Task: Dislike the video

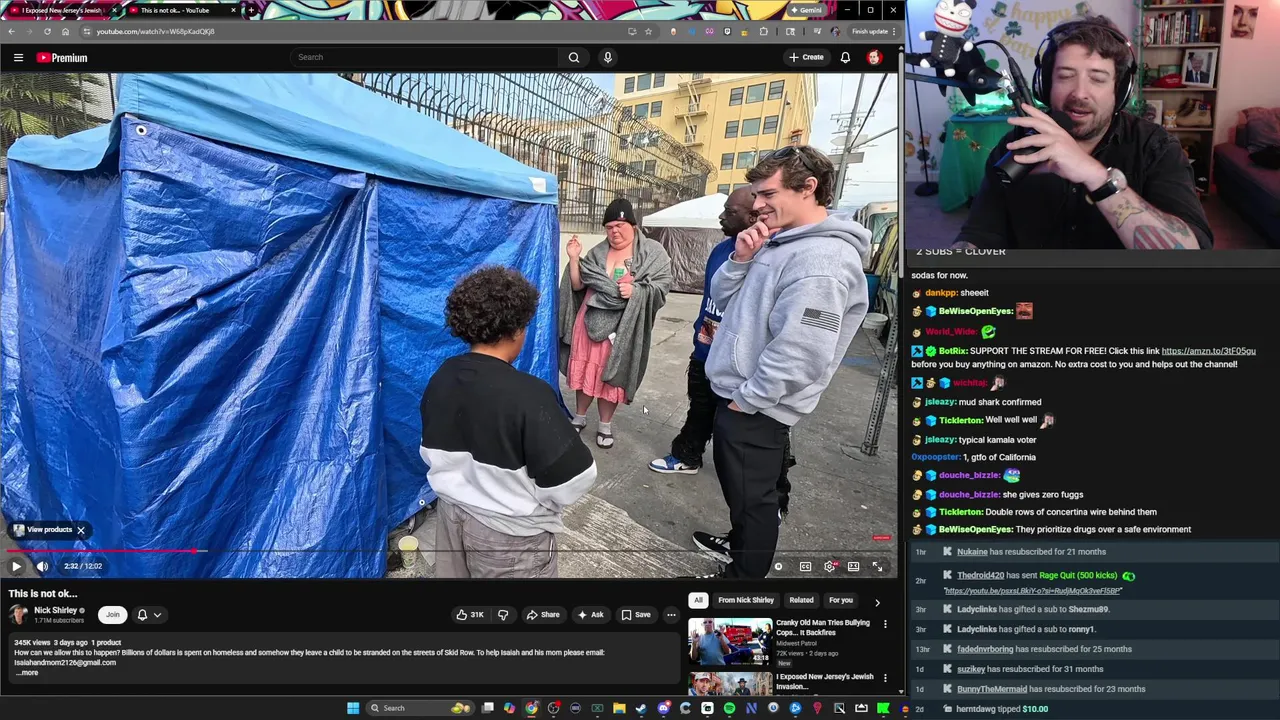Action: pyautogui.click(x=503, y=615)
